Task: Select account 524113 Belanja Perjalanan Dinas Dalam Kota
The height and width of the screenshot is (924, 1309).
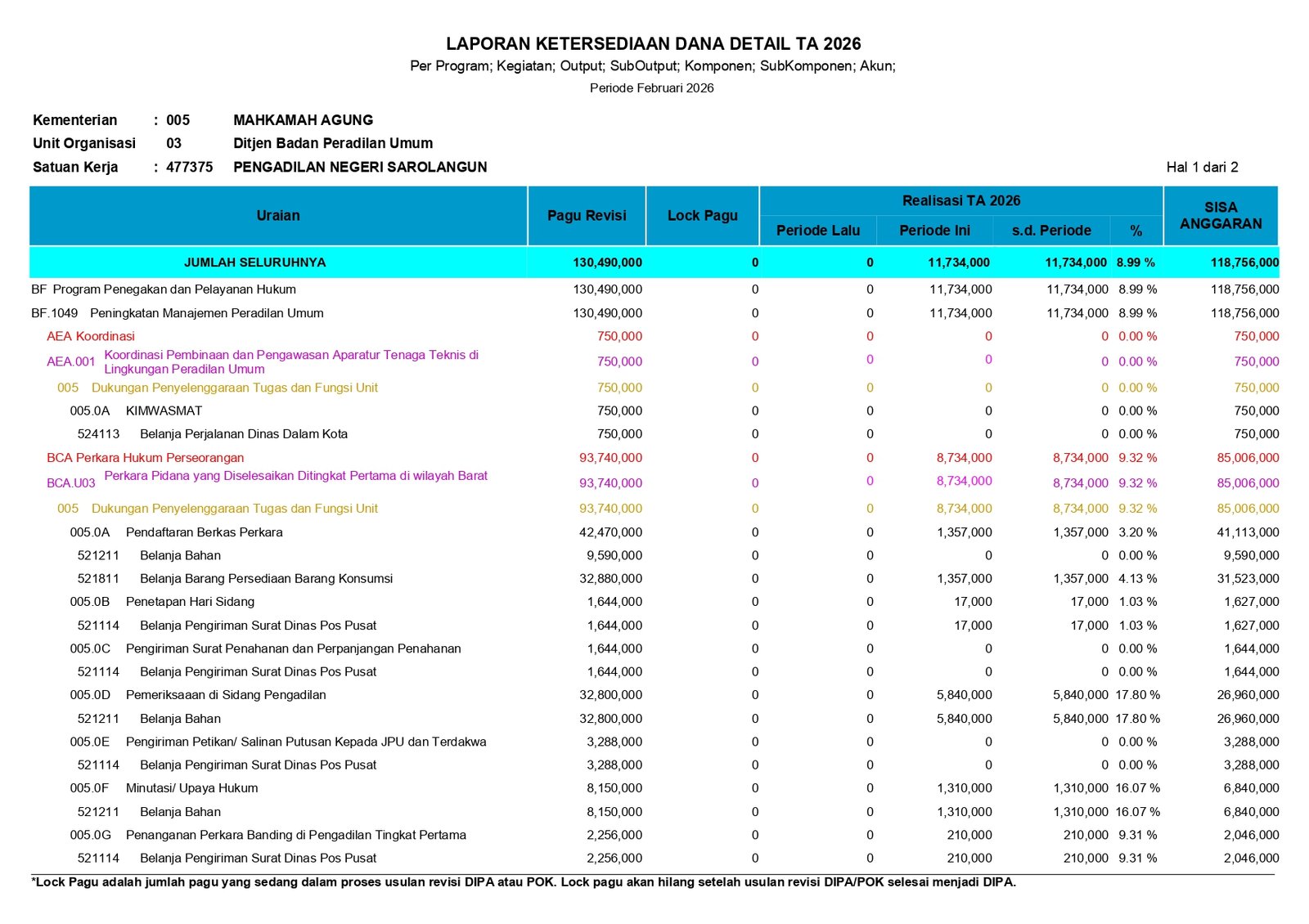Action: click(213, 434)
